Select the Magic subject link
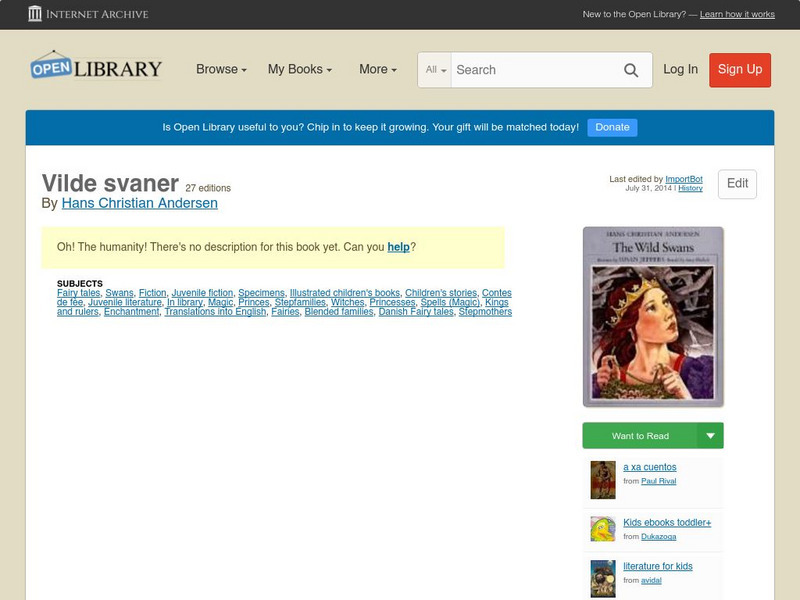 pyautogui.click(x=220, y=302)
